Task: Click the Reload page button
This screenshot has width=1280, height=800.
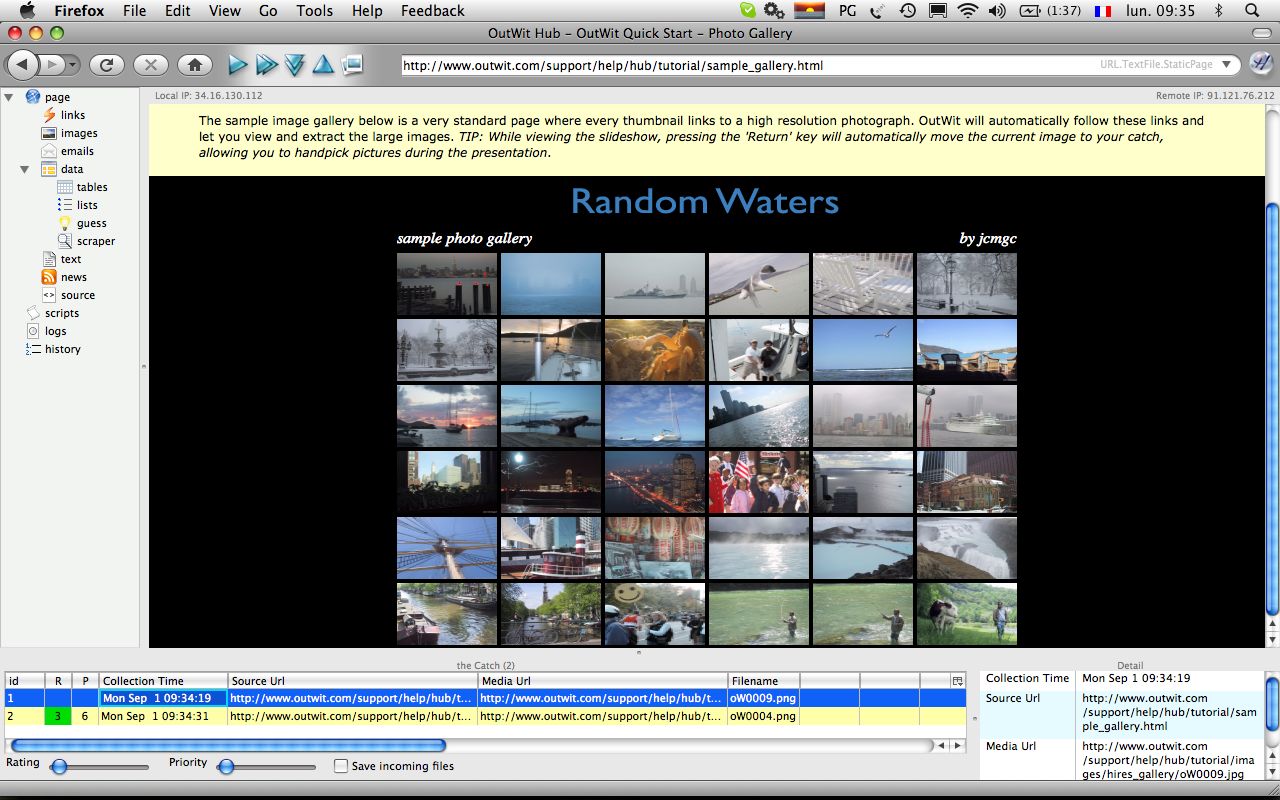Action: (106, 65)
